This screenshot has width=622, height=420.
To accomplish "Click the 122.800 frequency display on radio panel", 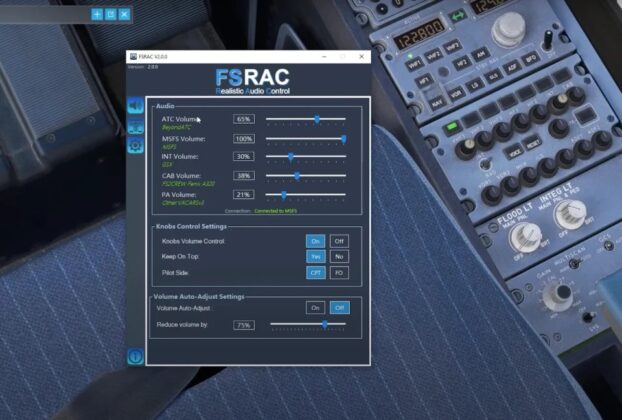I will [x=419, y=33].
